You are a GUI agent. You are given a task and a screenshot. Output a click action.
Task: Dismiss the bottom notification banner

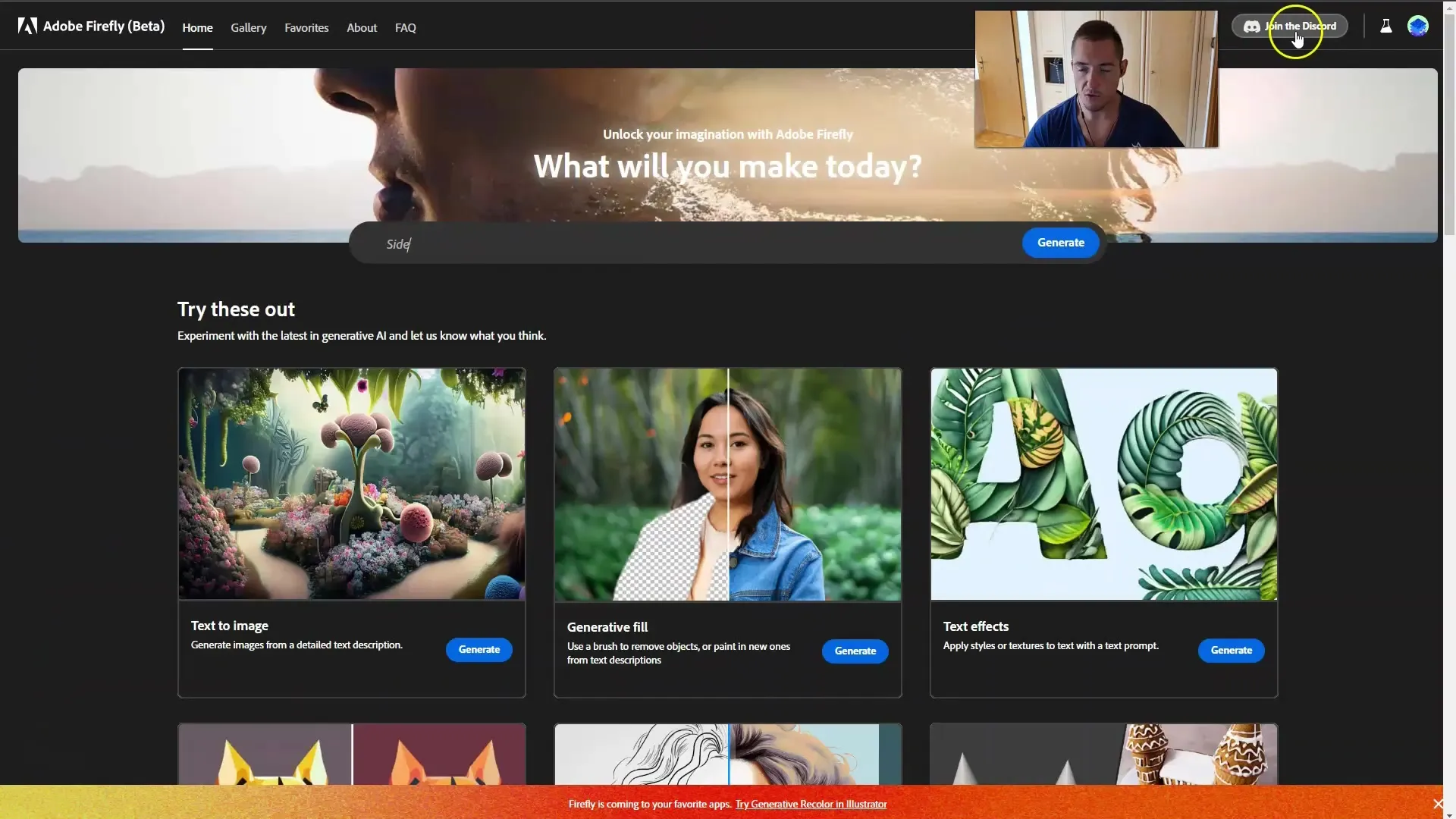click(x=1437, y=804)
